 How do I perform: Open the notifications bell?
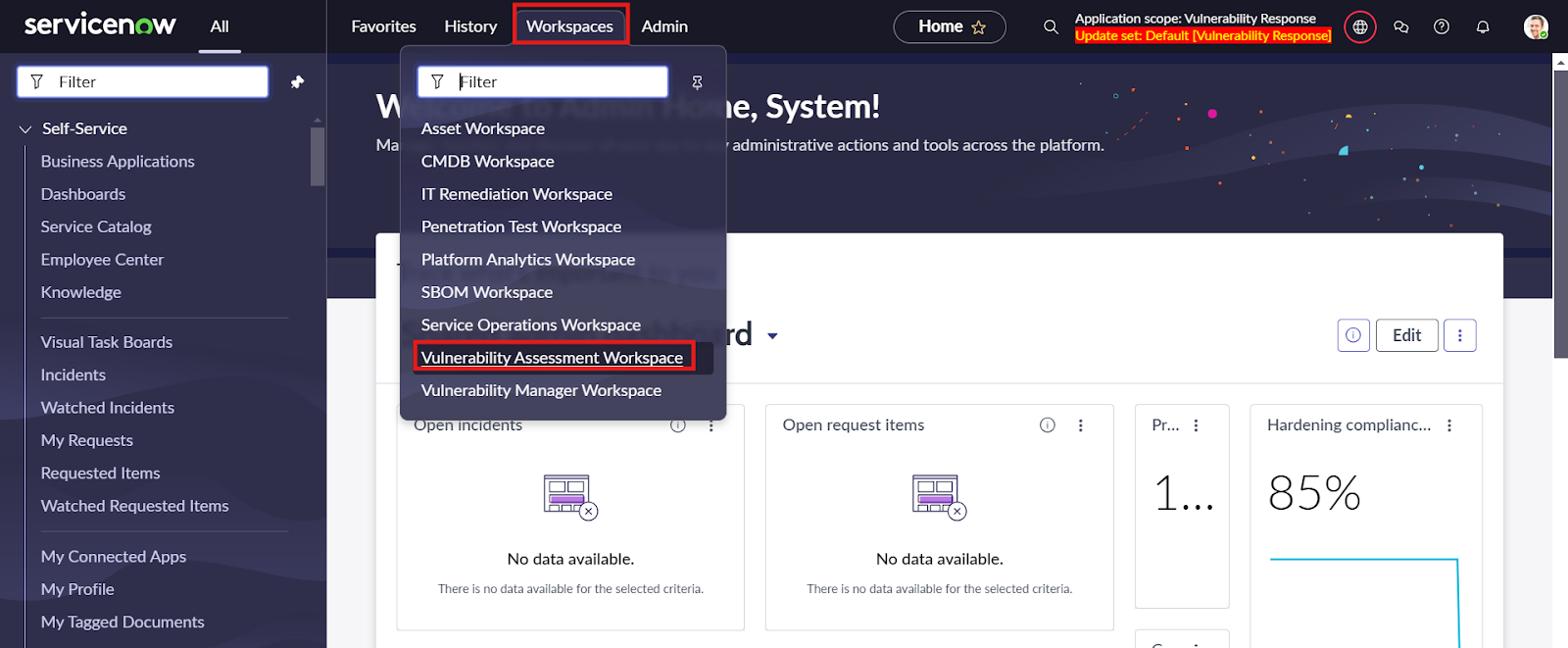coord(1483,26)
